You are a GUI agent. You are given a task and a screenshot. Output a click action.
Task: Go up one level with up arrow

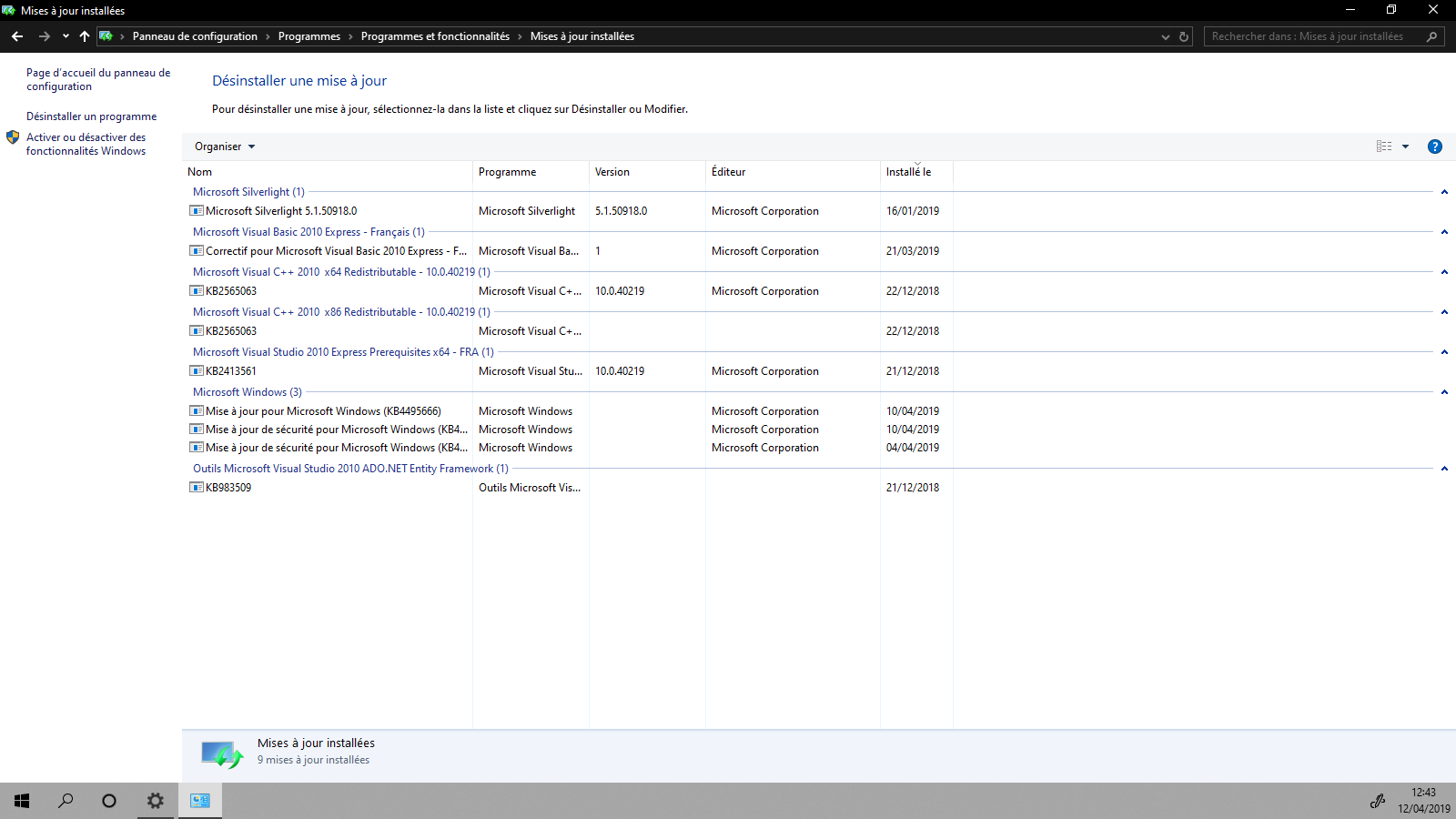coord(85,36)
